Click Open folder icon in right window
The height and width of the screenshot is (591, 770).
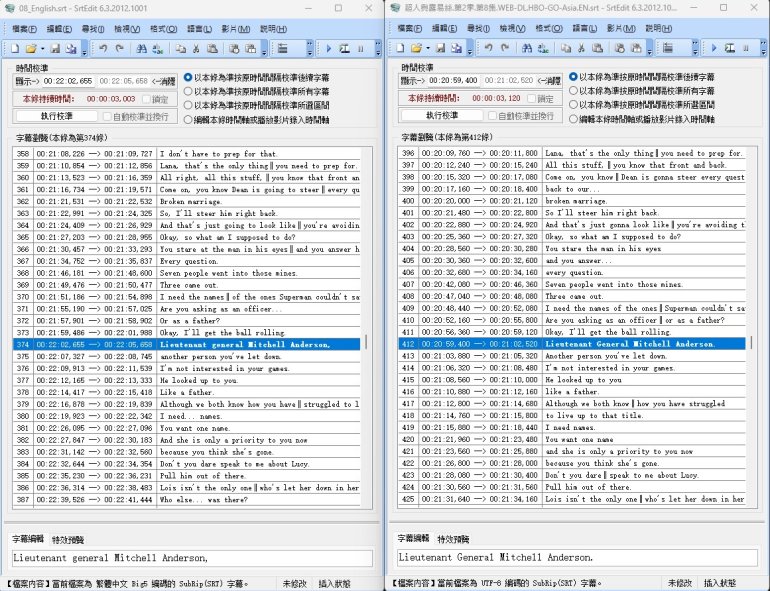(416, 48)
